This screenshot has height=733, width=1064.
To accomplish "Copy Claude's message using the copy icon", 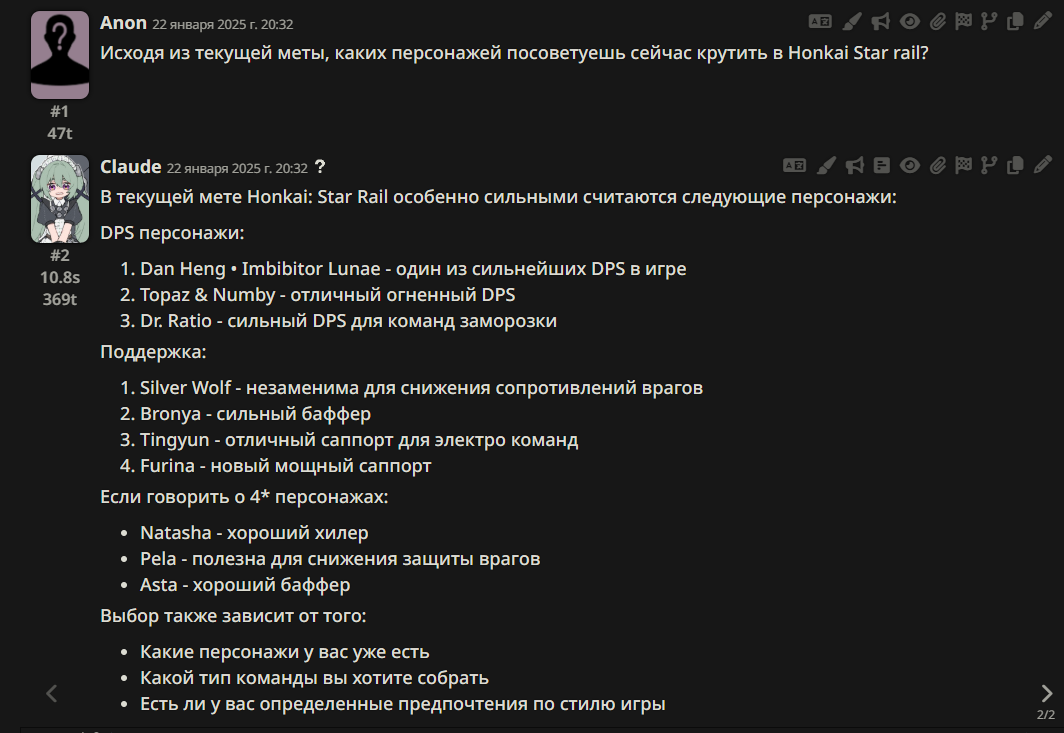I will coord(1015,166).
